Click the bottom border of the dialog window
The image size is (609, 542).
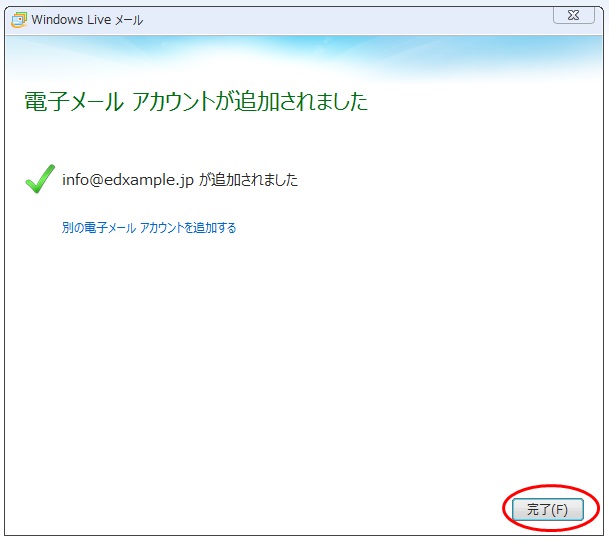[300, 537]
